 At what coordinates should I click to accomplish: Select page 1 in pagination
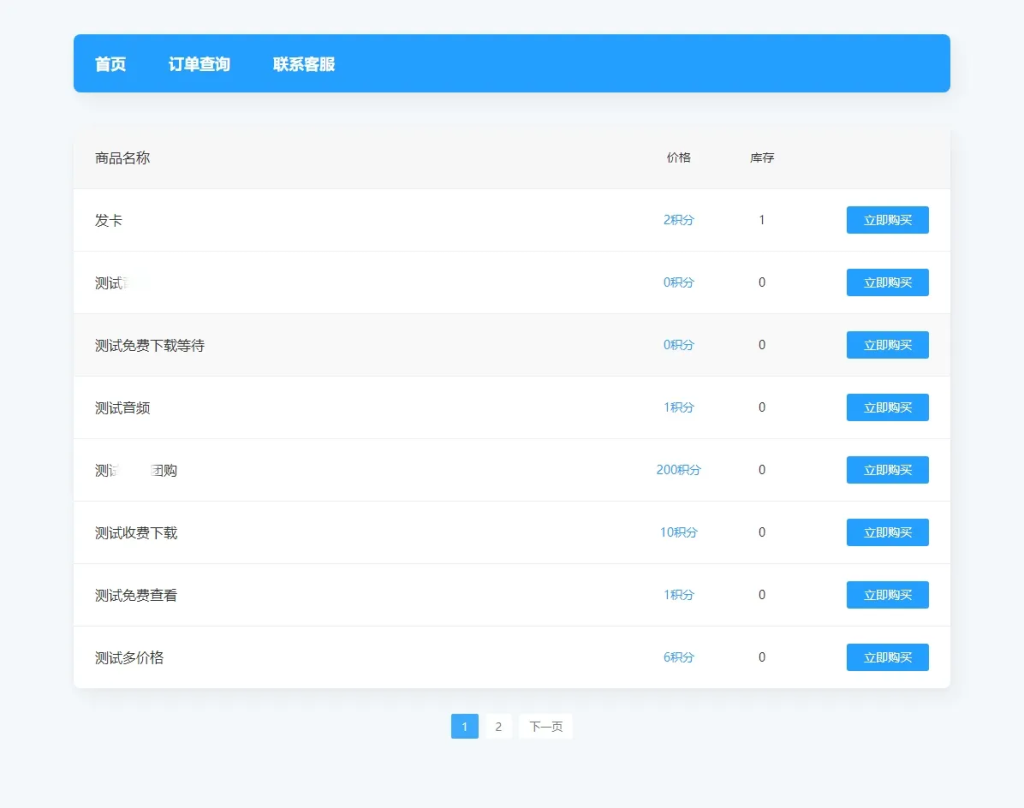pyautogui.click(x=464, y=726)
